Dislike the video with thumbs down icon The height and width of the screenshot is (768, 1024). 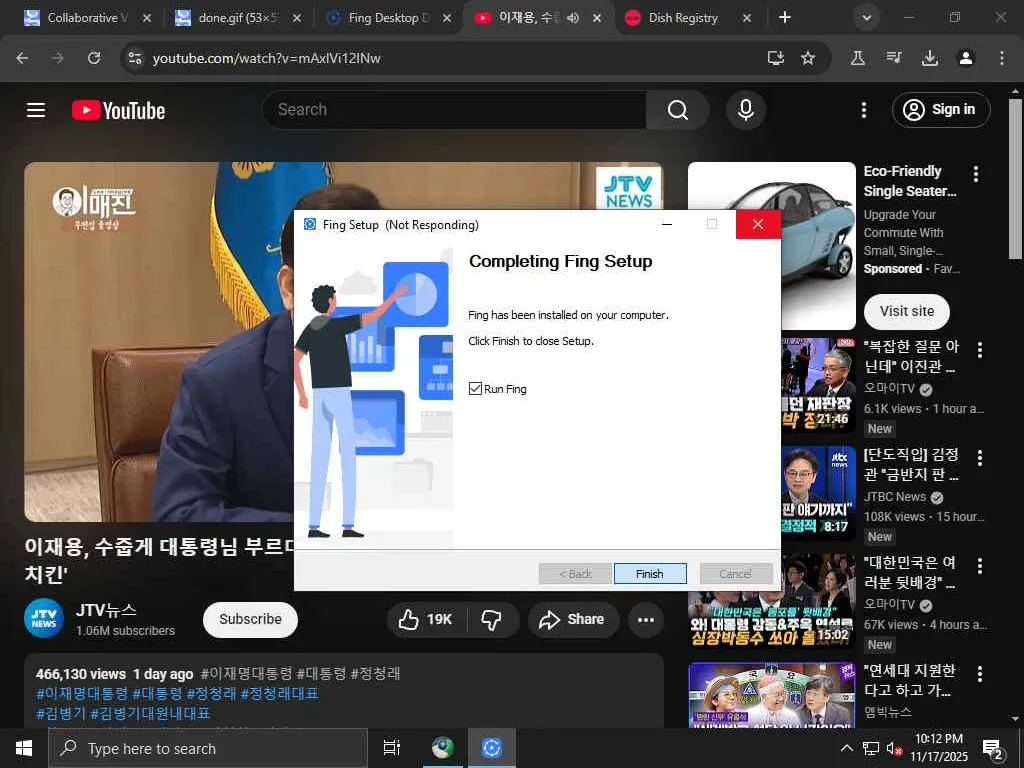(x=492, y=619)
